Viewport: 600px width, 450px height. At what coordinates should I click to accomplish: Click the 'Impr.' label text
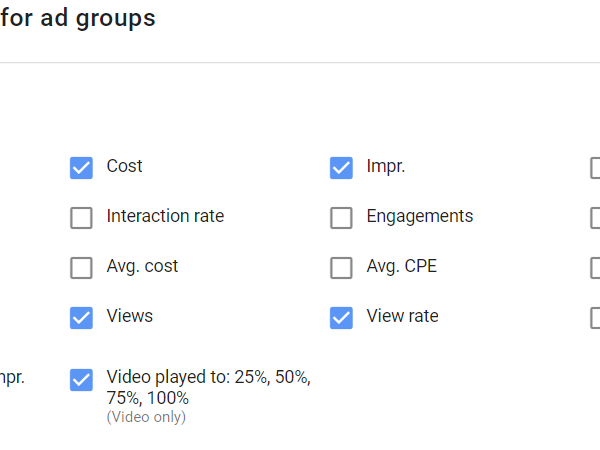(x=386, y=166)
